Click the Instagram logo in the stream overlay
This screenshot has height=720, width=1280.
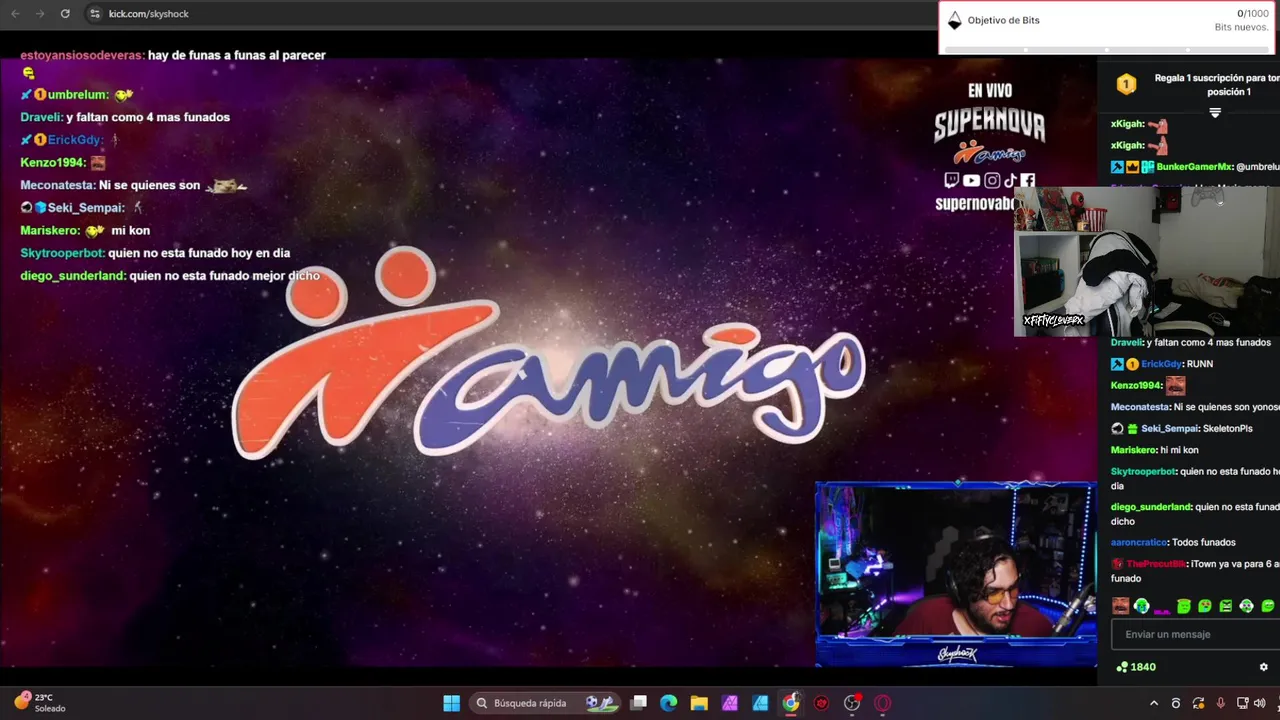(992, 180)
